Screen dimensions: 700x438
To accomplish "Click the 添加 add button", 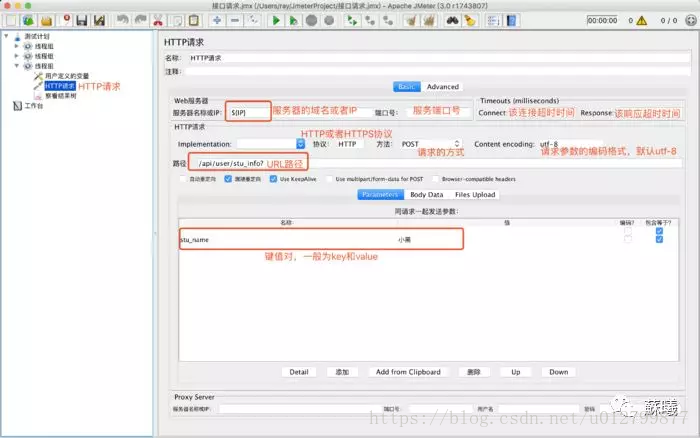I will pos(342,372).
